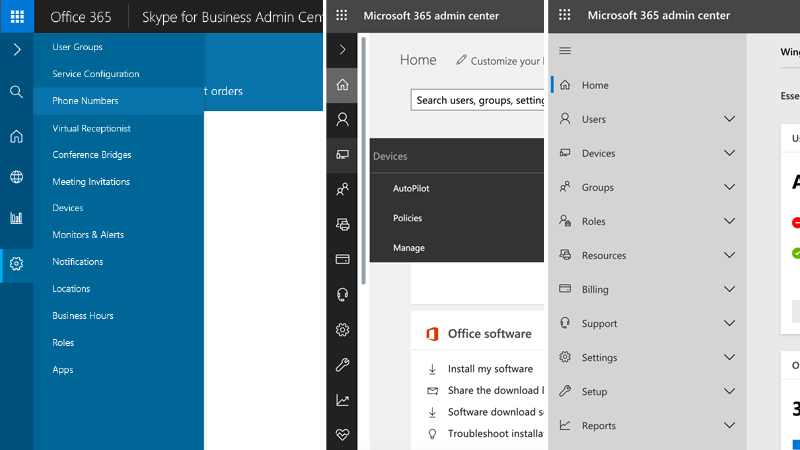This screenshot has height=450, width=800.
Task: Click Share the download link option
Action: coord(495,390)
